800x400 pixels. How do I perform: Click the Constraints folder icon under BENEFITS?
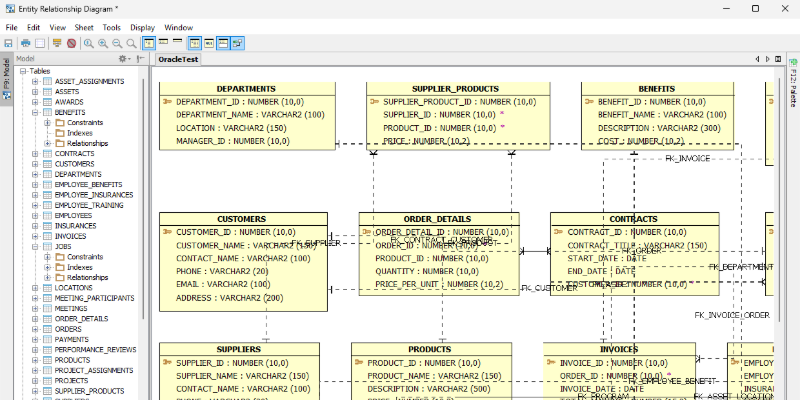coord(60,122)
